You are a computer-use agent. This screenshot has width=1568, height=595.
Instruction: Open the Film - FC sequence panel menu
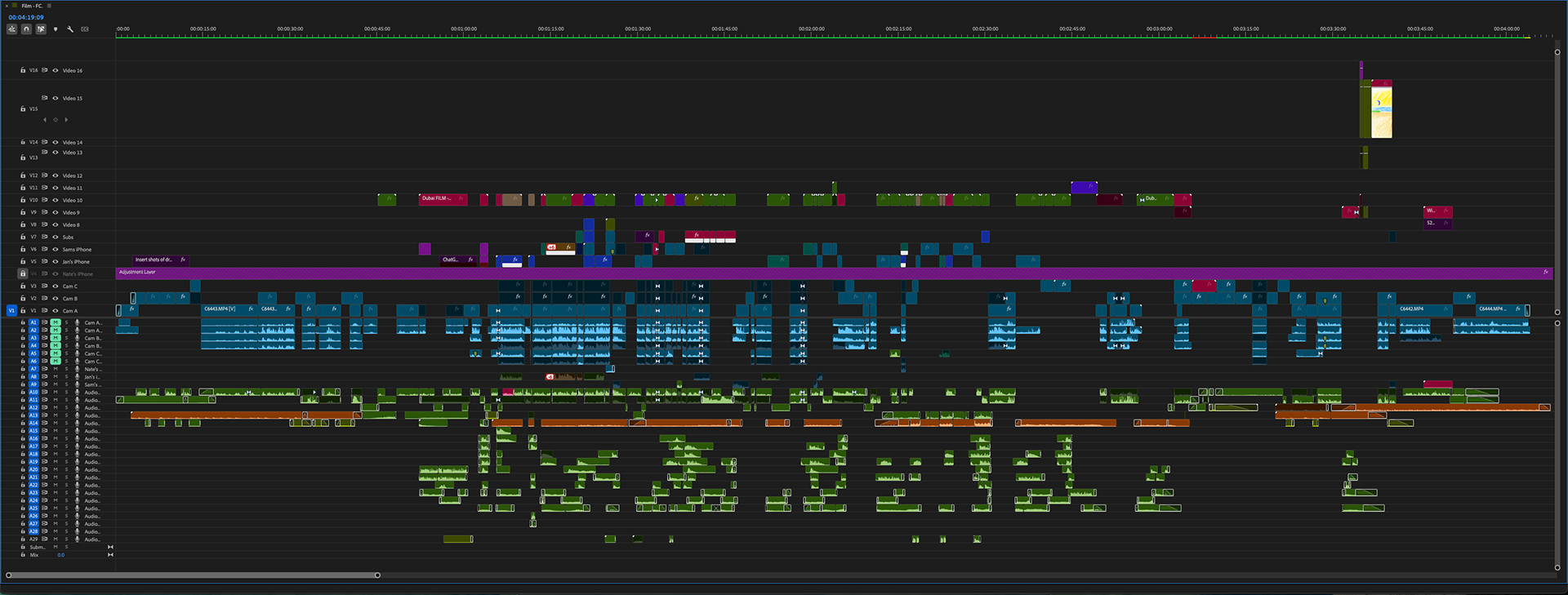(49, 6)
